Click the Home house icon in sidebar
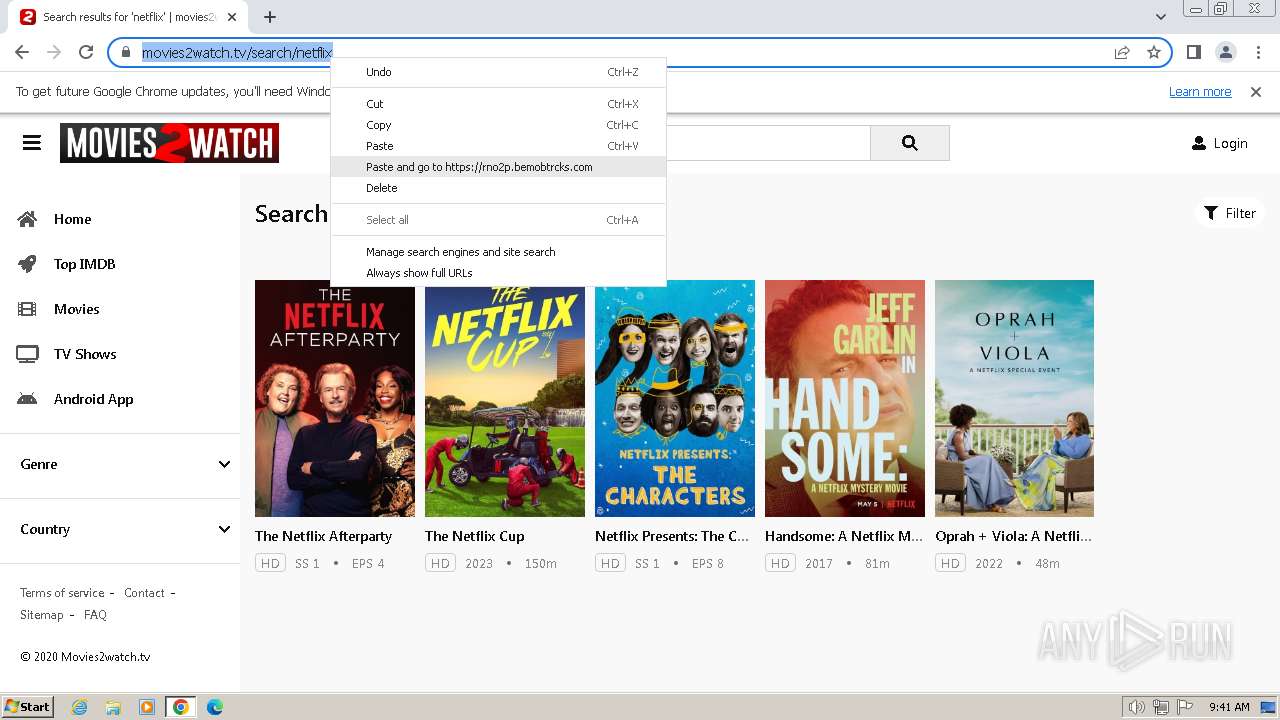The image size is (1280, 720). point(27,219)
